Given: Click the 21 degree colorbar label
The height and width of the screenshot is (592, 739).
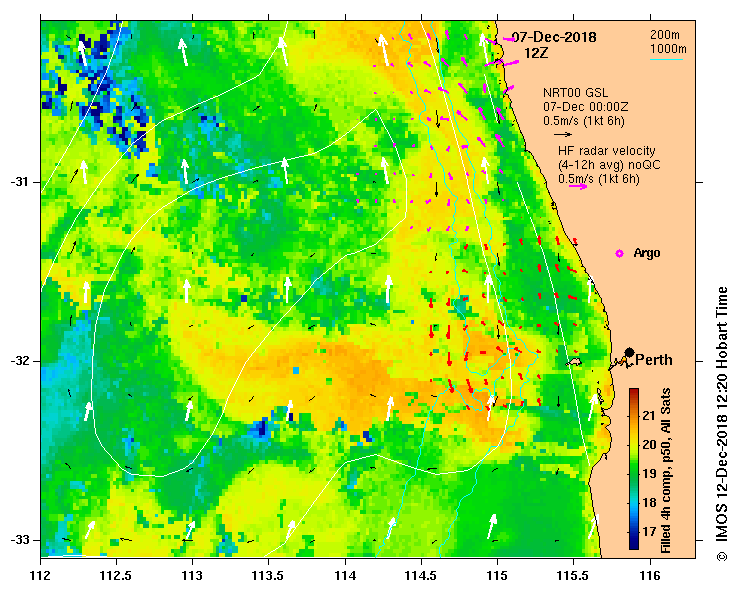Looking at the screenshot, I should click(649, 416).
